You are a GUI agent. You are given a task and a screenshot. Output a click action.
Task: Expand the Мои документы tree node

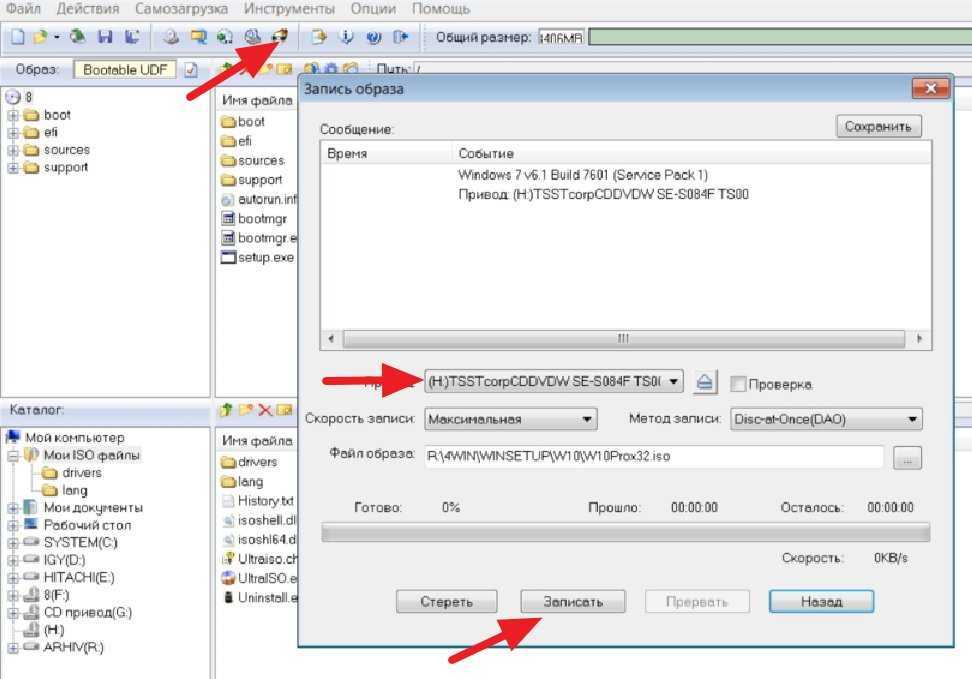point(13,508)
